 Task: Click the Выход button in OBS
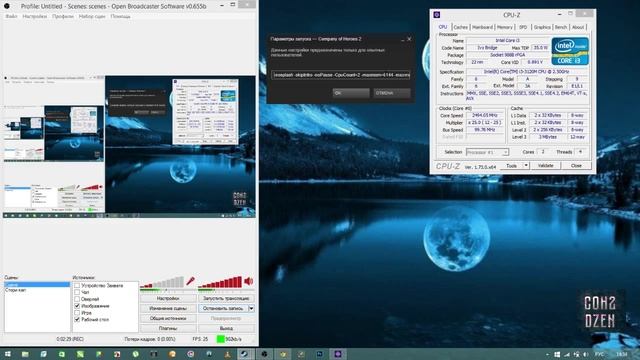[x=226, y=328]
